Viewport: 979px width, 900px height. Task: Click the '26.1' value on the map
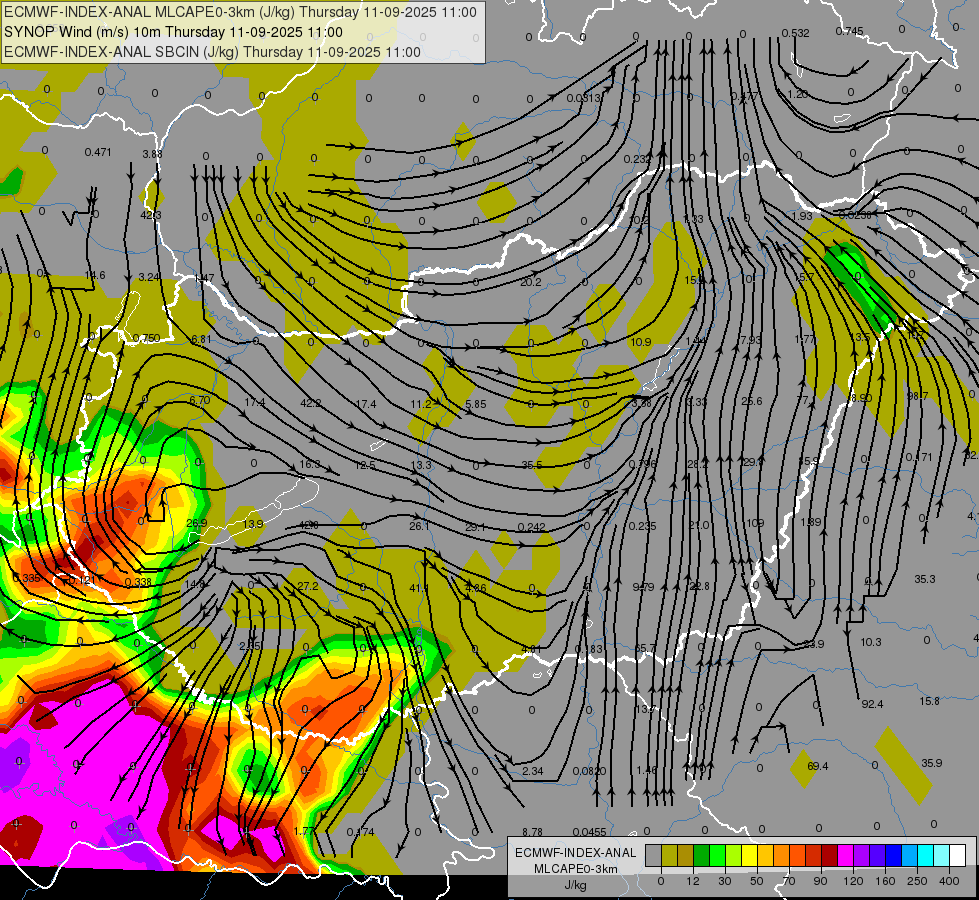pyautogui.click(x=419, y=526)
